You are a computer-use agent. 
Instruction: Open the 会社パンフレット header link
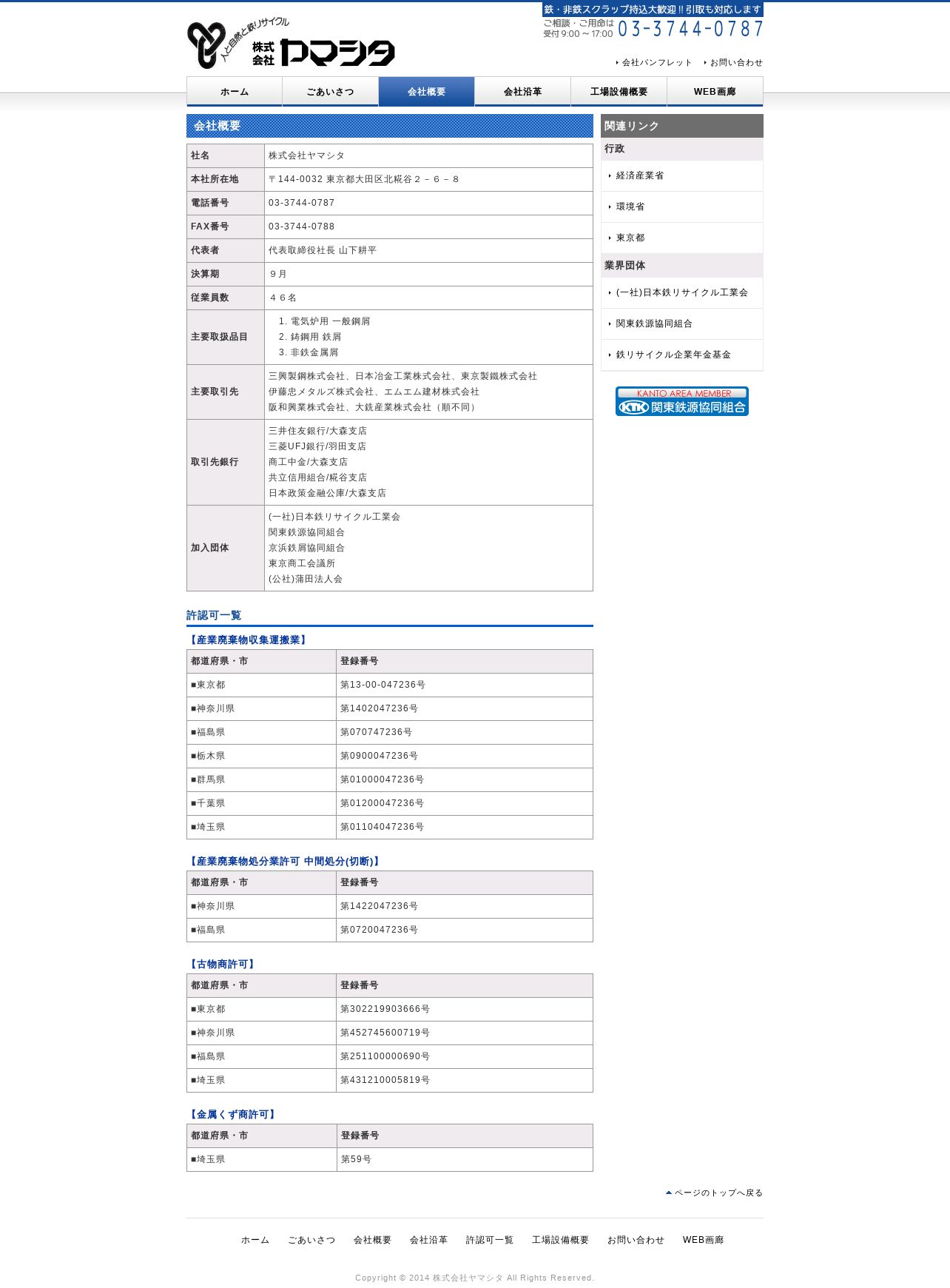tap(654, 63)
